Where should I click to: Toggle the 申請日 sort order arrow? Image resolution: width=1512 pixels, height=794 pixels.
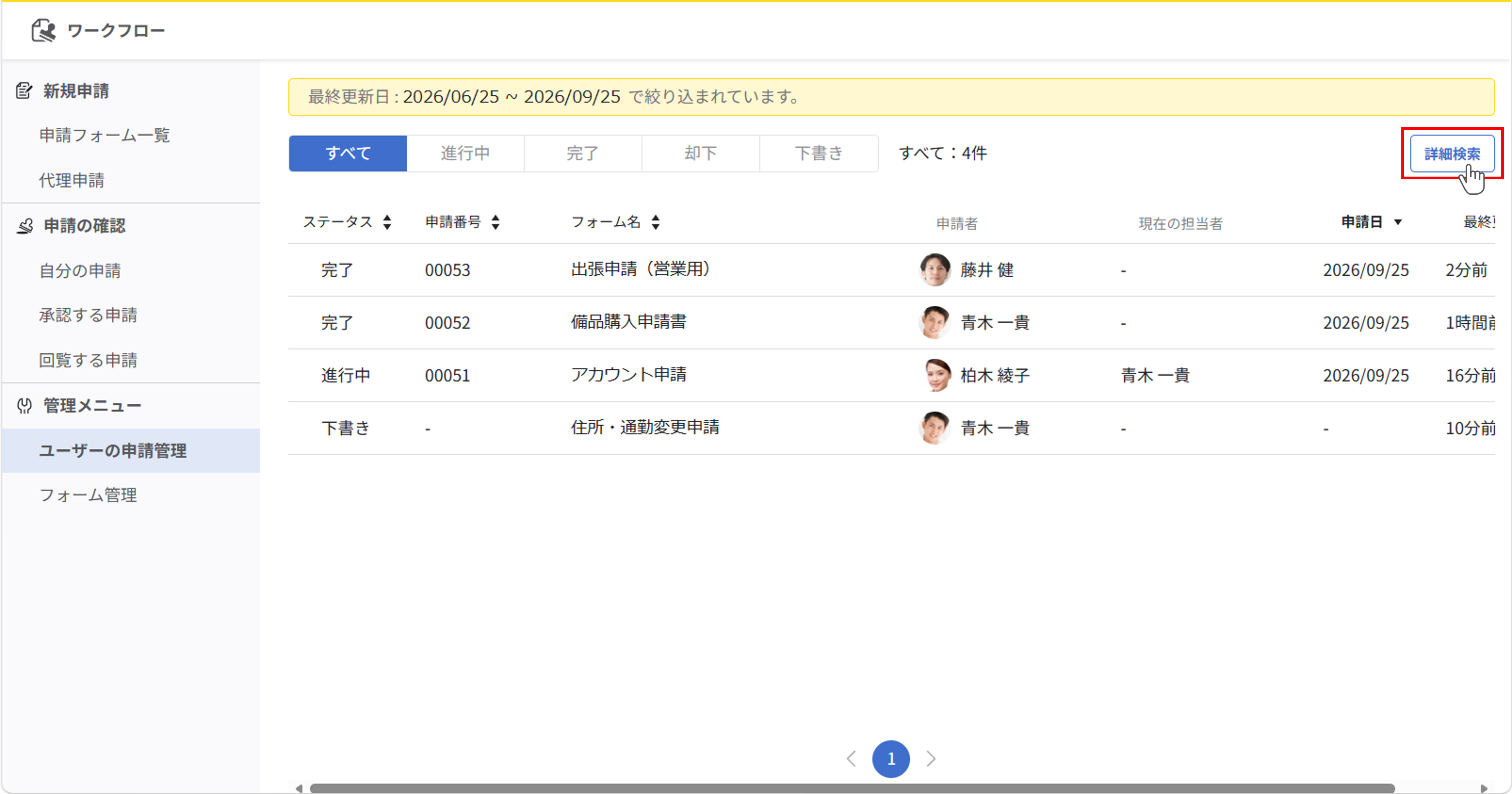tap(1398, 222)
